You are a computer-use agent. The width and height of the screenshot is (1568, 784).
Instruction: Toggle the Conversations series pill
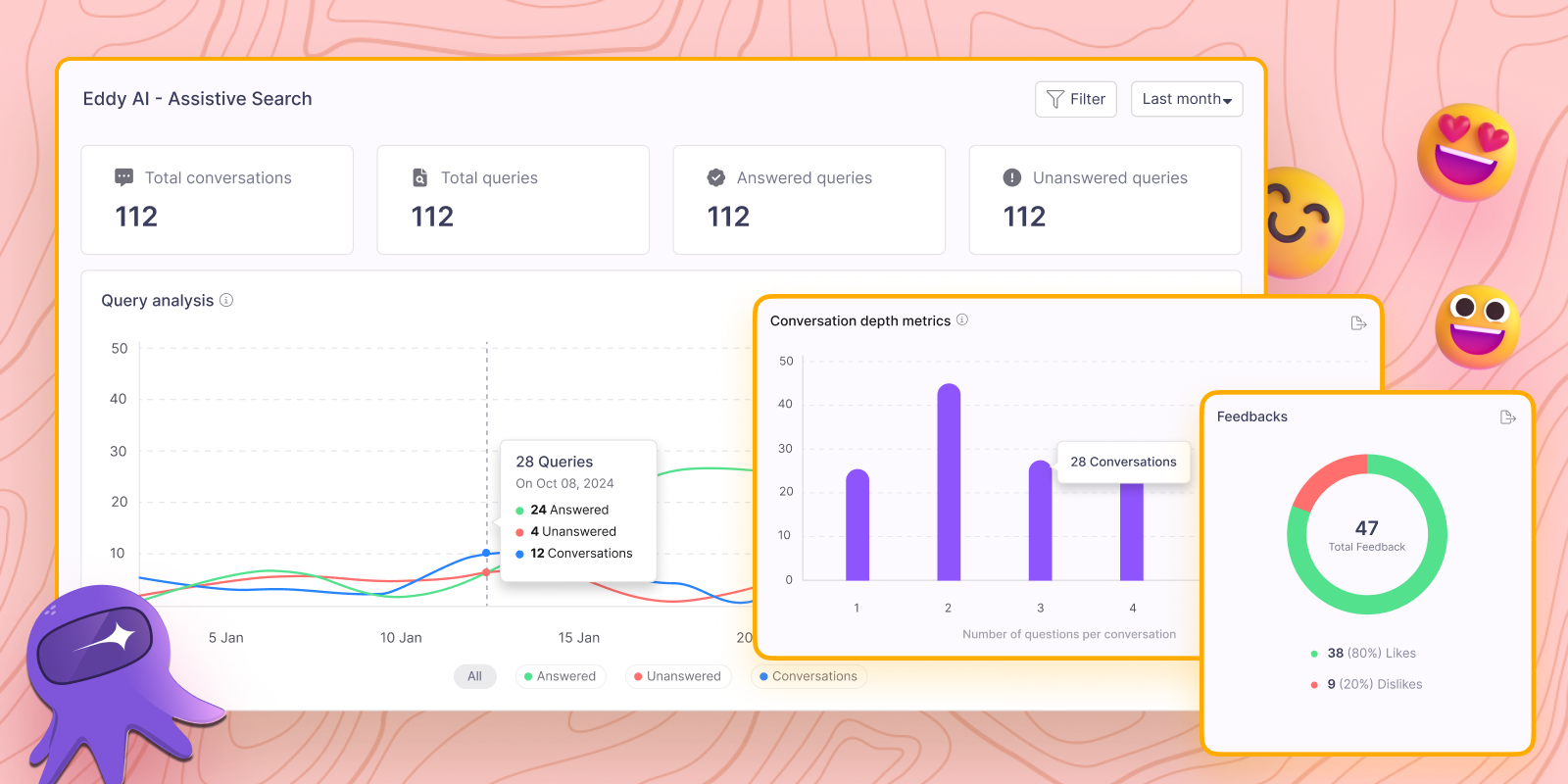(x=808, y=676)
